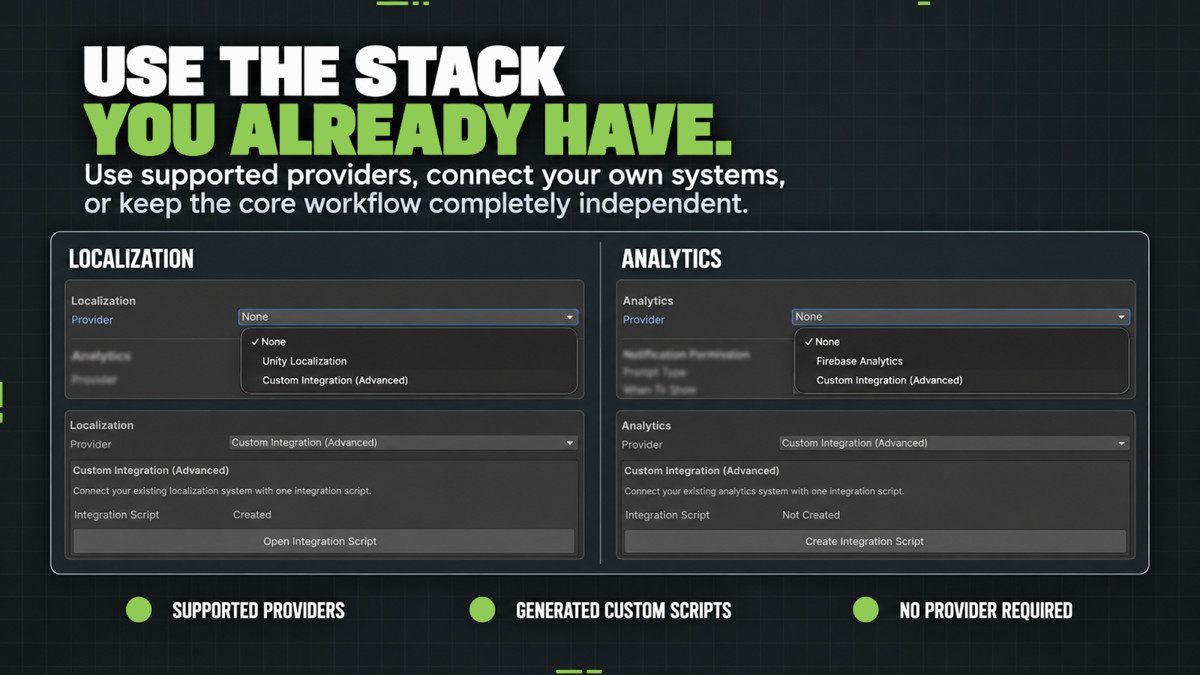Select Unity Localization from the provider list

coord(409,361)
